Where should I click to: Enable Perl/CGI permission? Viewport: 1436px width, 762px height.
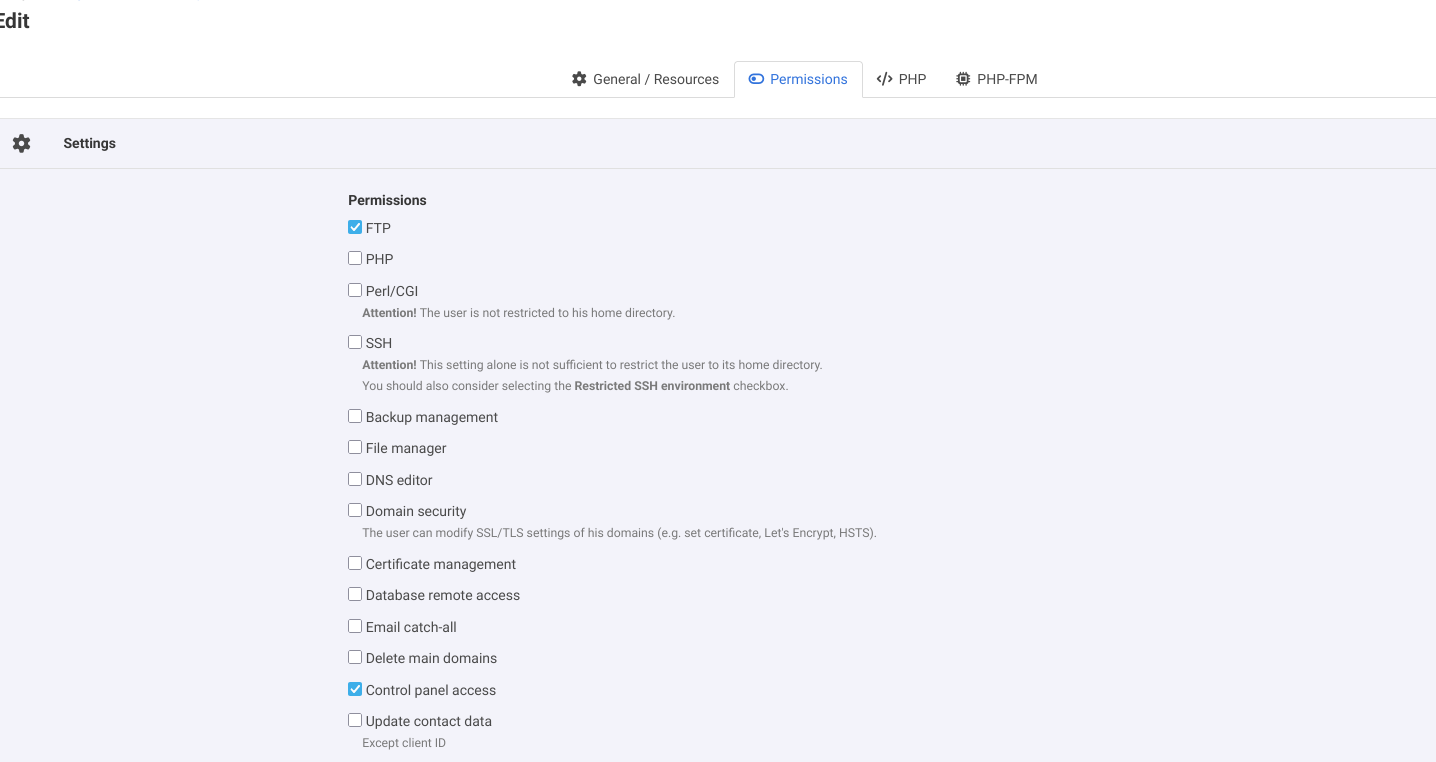(355, 290)
